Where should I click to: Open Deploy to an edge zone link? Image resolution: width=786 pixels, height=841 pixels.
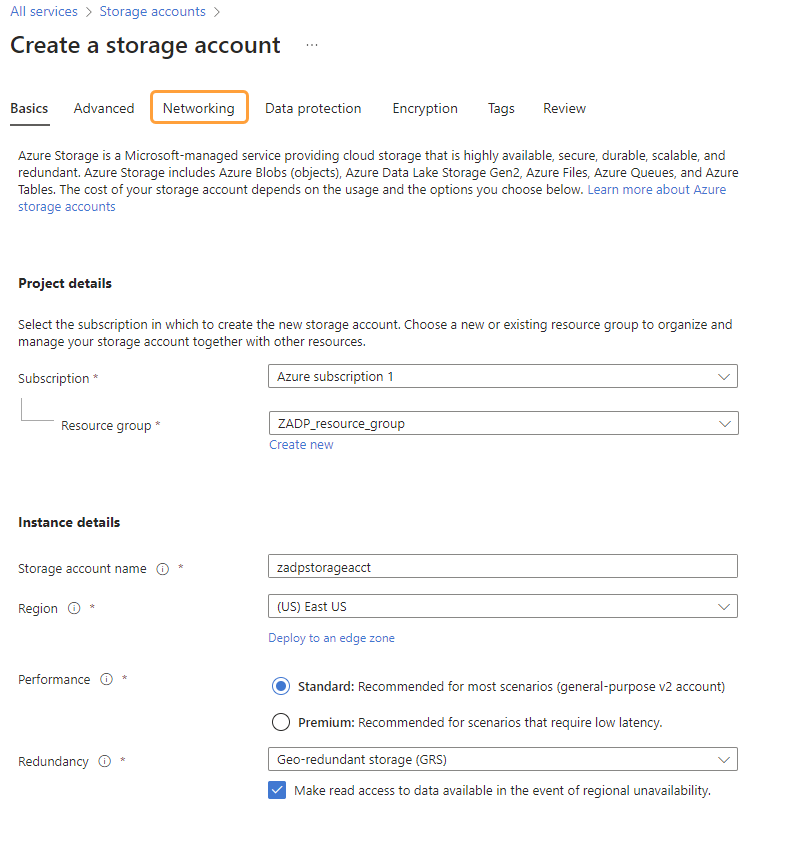[x=331, y=637]
